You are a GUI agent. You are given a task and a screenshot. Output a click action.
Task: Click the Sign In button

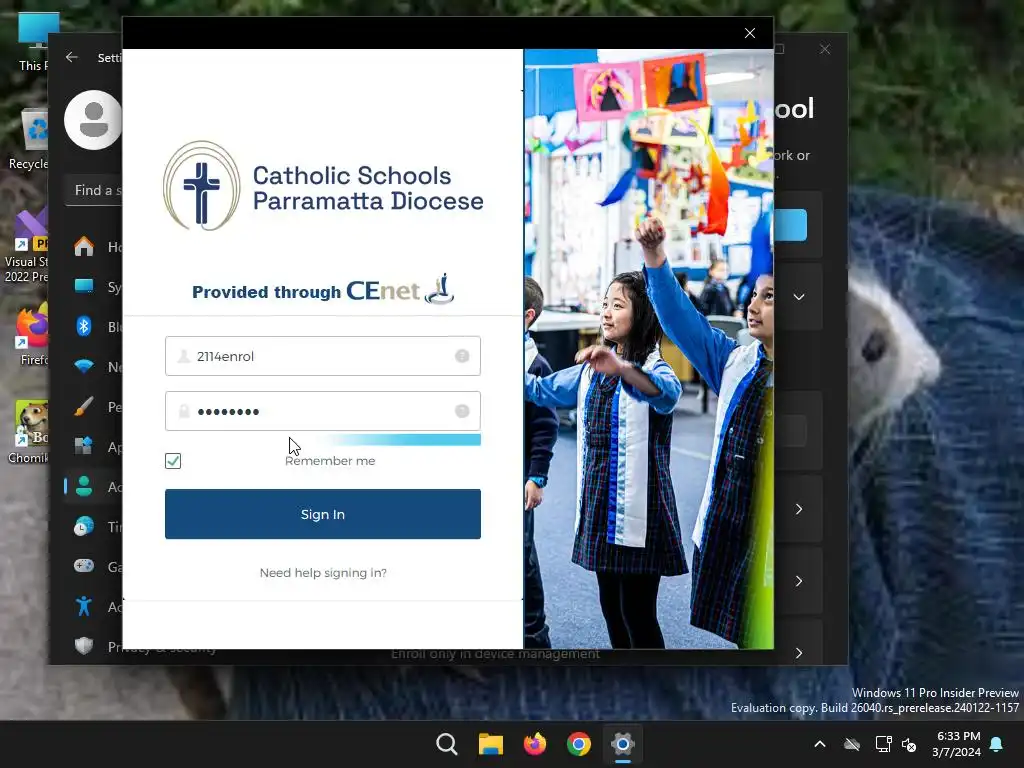(323, 514)
